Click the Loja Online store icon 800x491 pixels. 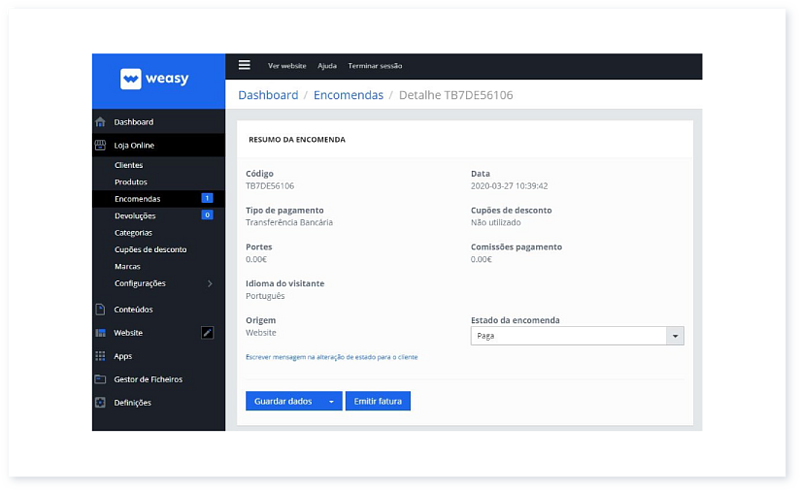coord(101,145)
